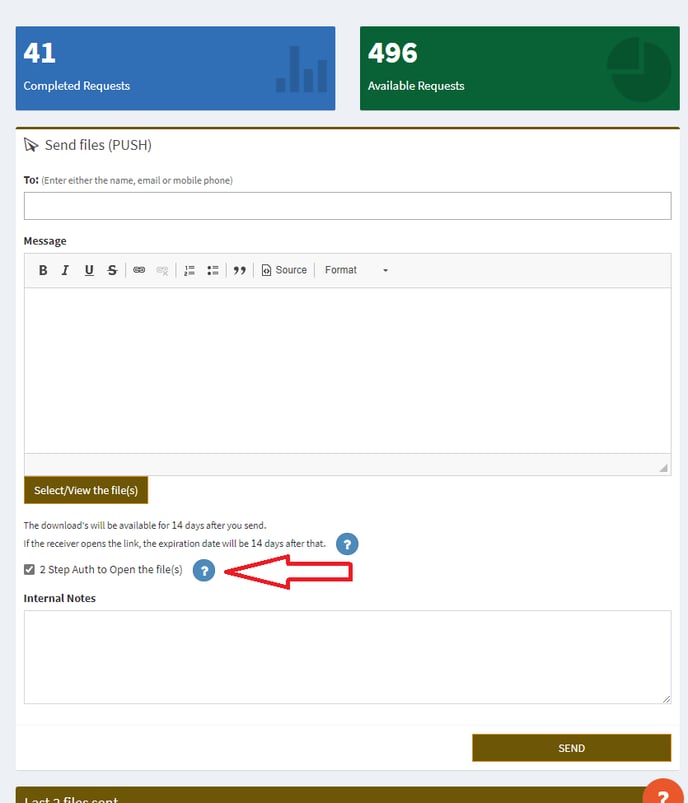Toggle bold formatting in message editor

[43, 270]
